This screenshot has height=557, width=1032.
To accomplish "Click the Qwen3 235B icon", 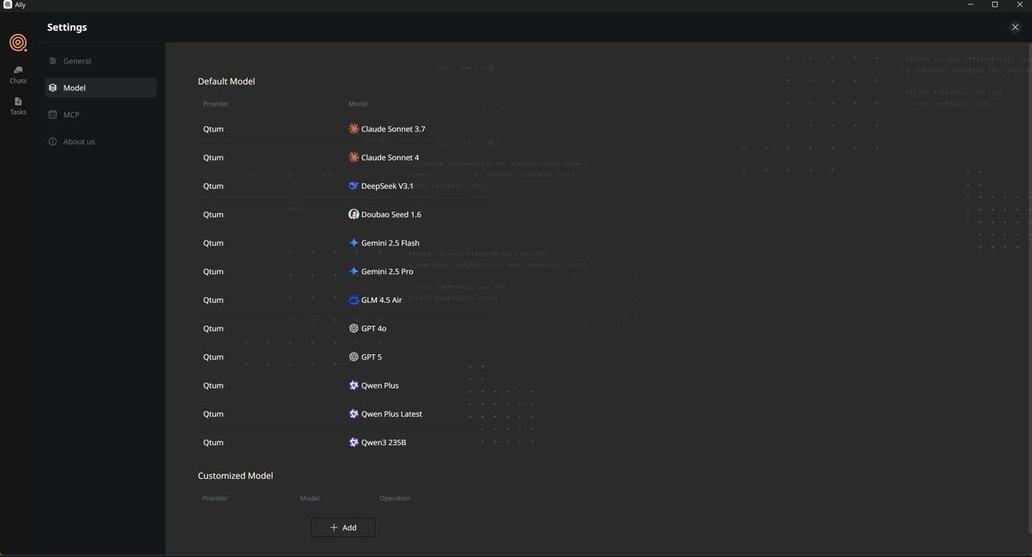I will 353,442.
